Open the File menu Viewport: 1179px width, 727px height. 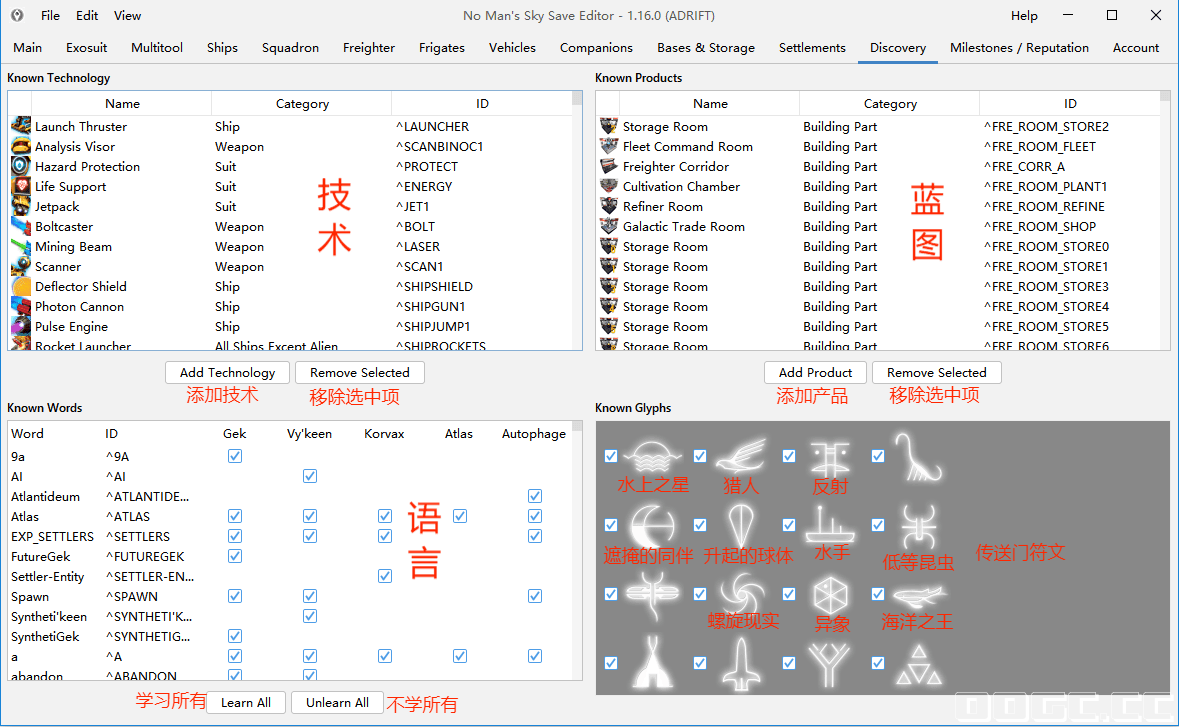(50, 15)
